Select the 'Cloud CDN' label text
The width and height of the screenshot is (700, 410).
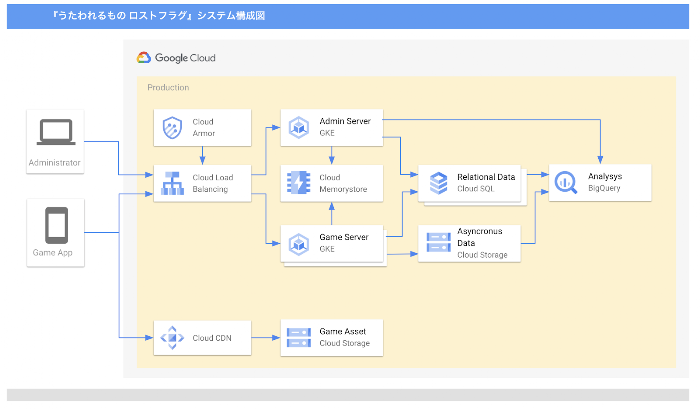click(212, 338)
